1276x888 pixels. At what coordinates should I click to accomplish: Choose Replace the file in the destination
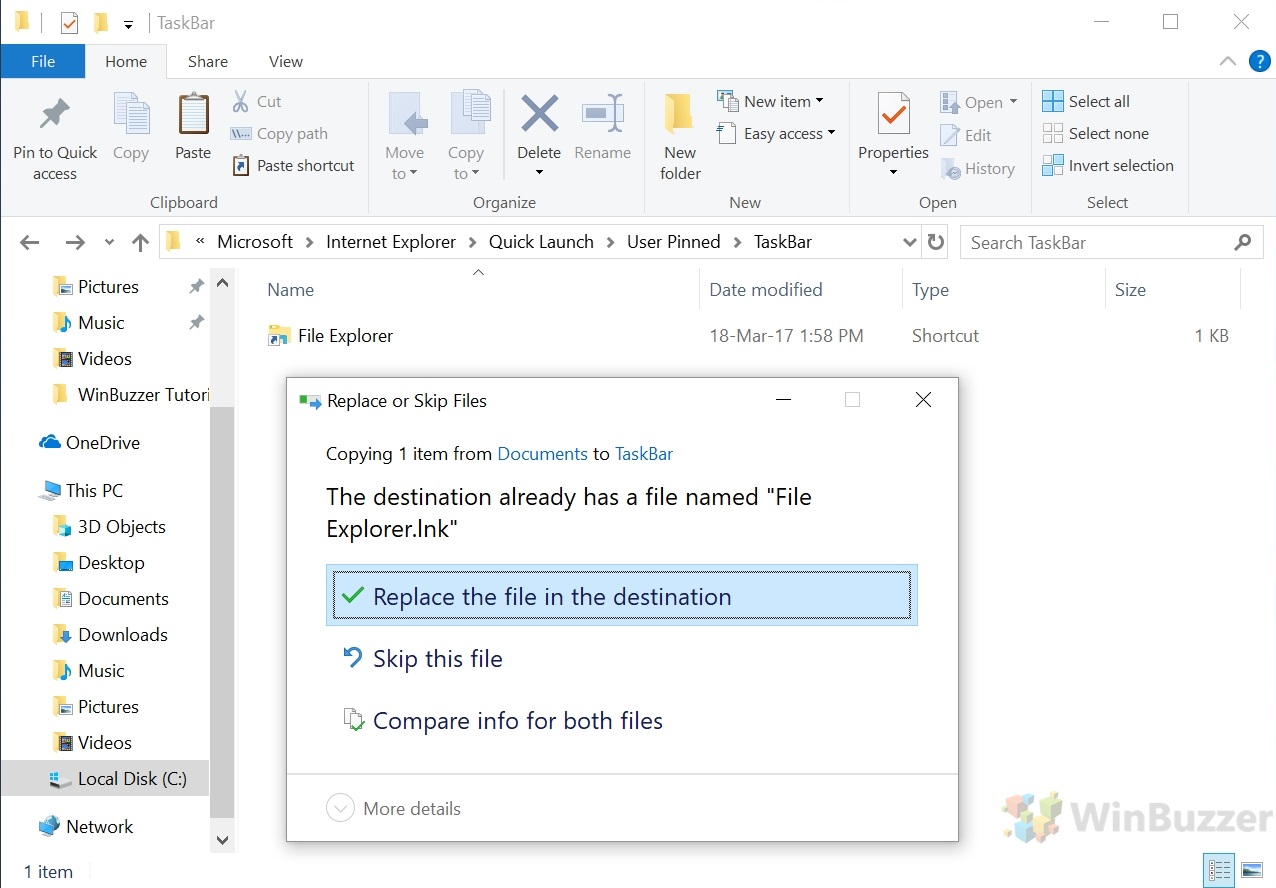(550, 596)
